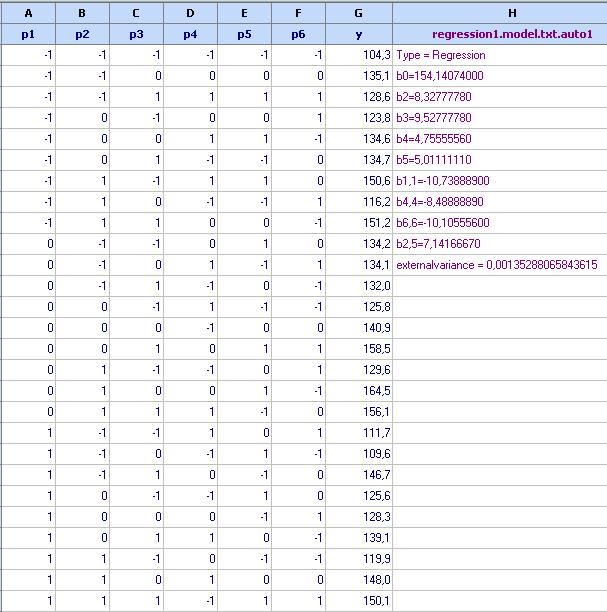Click the externalvariance value cell
The height and width of the screenshot is (612, 607).
(x=497, y=264)
